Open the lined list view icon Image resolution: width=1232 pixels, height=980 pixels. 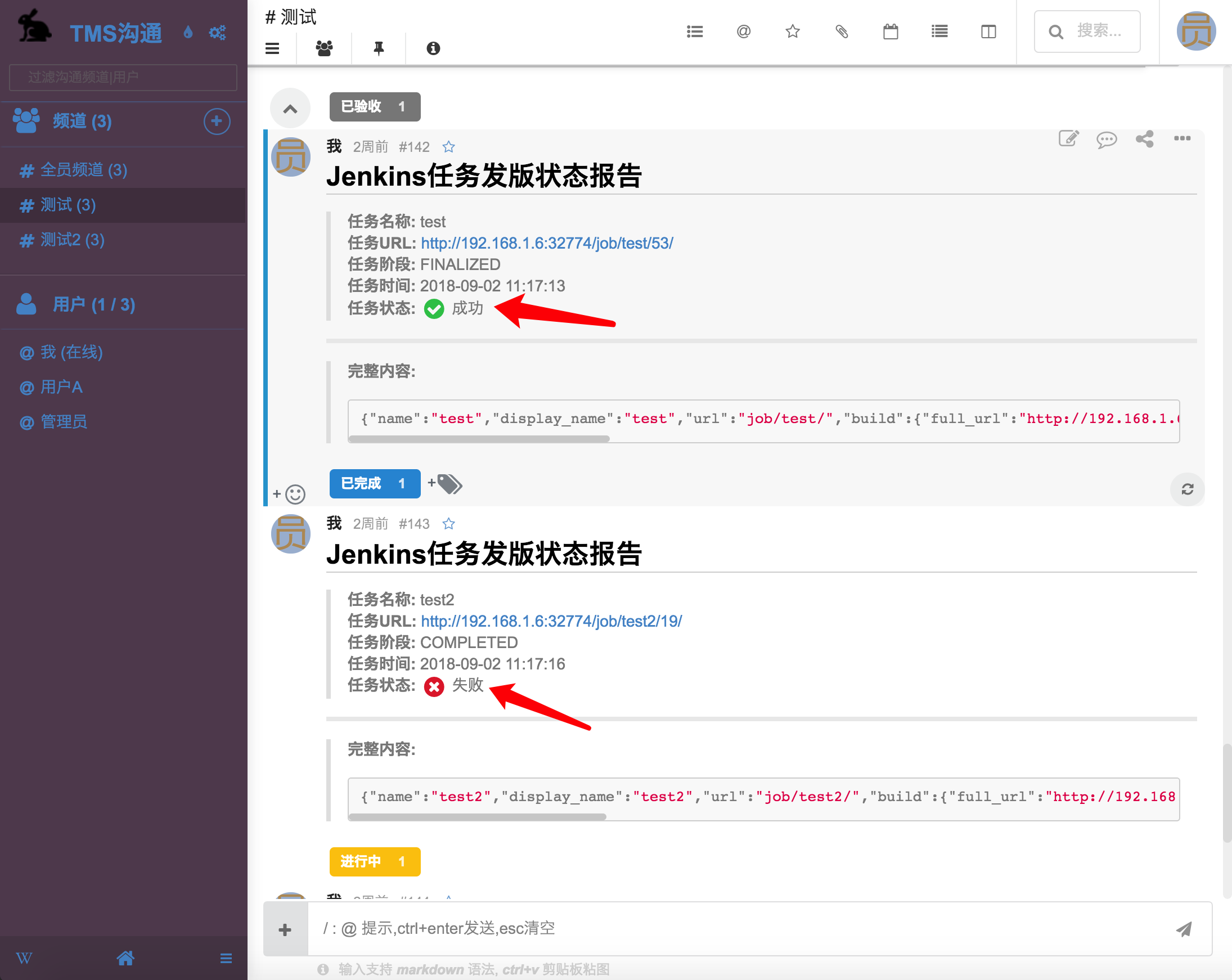click(x=939, y=32)
